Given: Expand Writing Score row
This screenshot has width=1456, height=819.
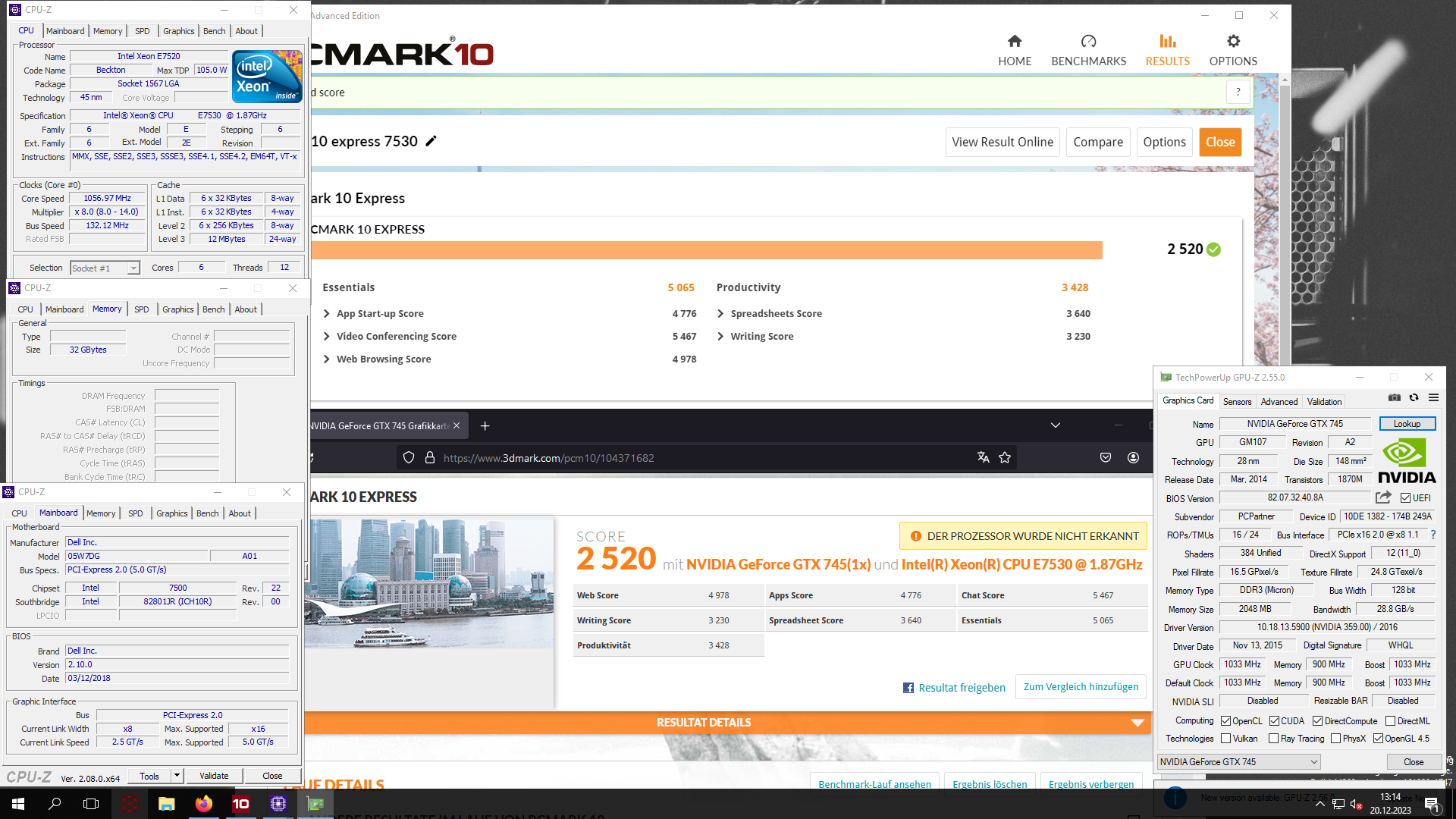Looking at the screenshot, I should pyautogui.click(x=720, y=336).
